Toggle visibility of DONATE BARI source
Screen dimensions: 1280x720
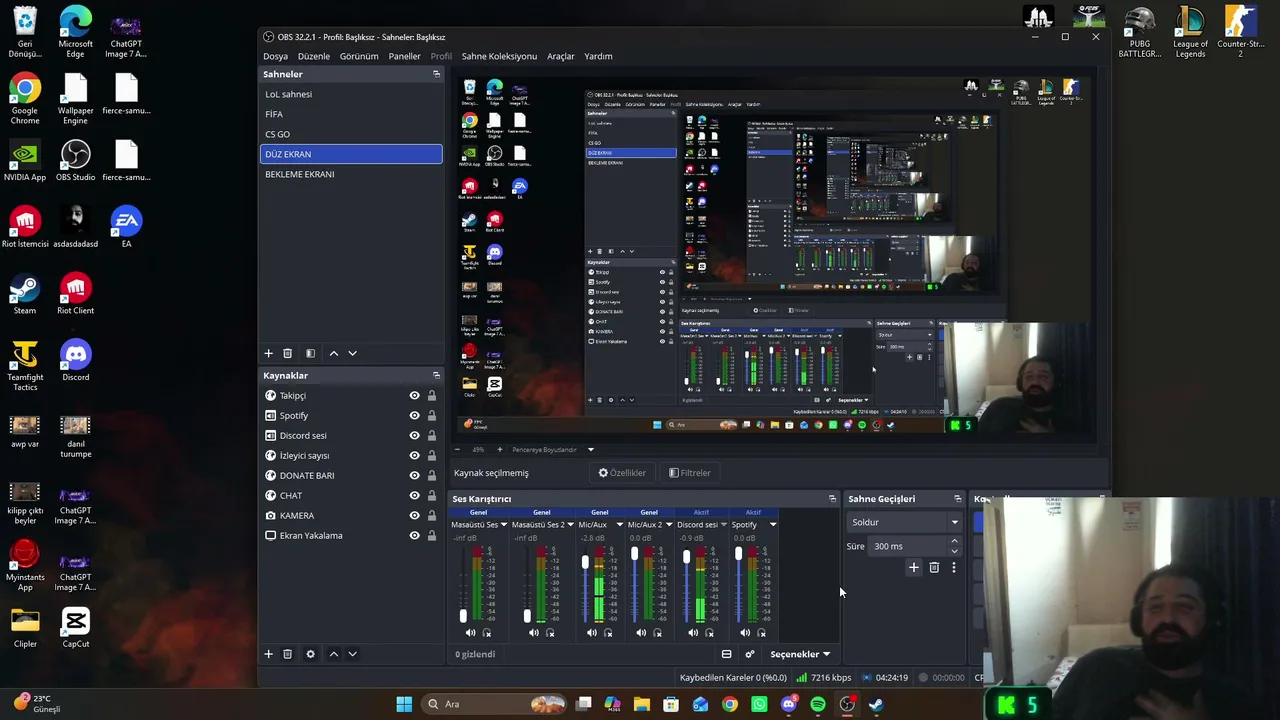pos(414,476)
